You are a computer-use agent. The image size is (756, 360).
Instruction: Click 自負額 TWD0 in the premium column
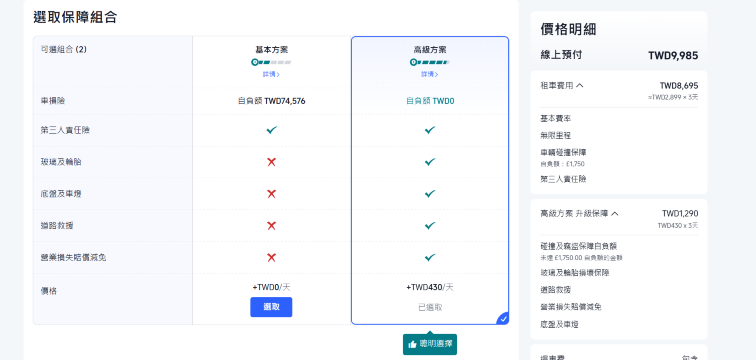pos(430,101)
